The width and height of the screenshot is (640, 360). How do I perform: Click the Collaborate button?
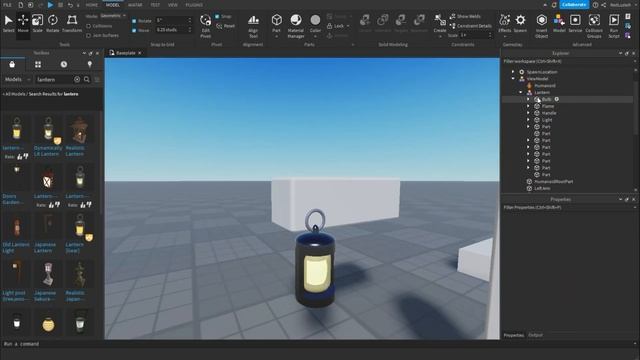pos(574,5)
